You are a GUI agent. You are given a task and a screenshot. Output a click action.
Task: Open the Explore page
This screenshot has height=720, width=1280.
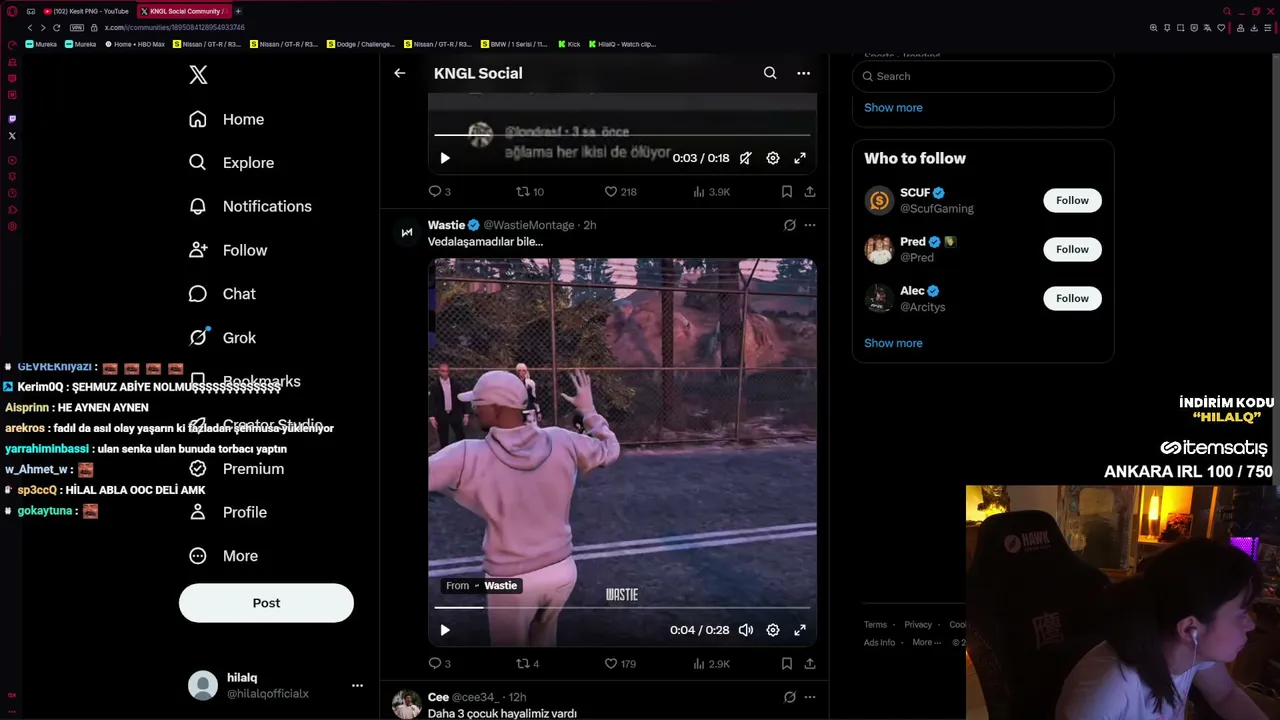[231, 163]
